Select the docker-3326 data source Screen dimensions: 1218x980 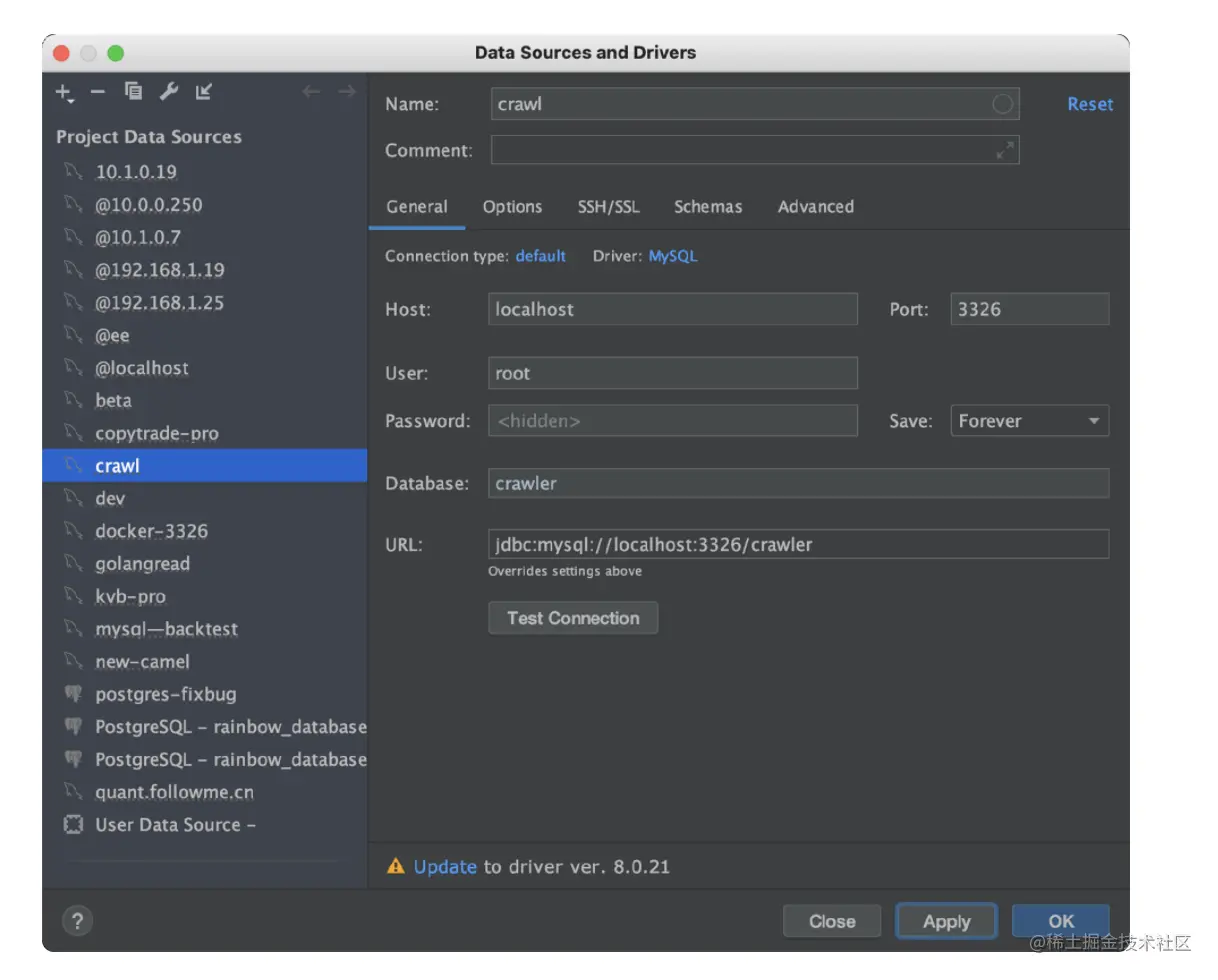click(x=151, y=531)
